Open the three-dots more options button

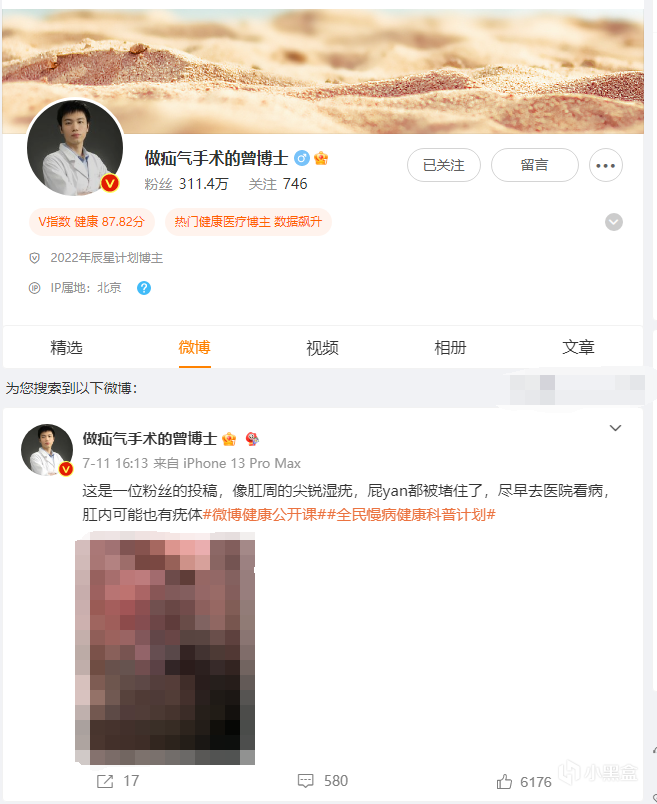point(606,165)
